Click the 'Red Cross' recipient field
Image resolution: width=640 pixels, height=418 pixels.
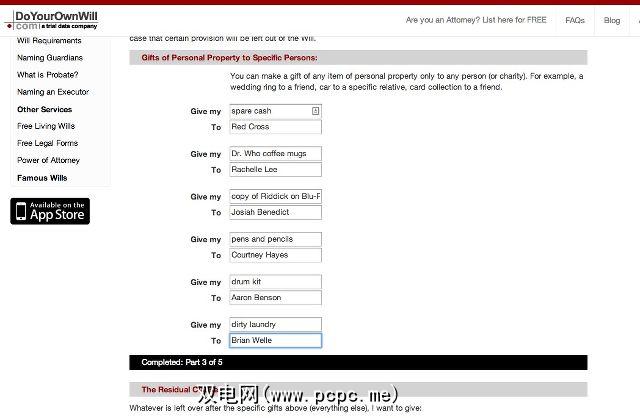276,127
